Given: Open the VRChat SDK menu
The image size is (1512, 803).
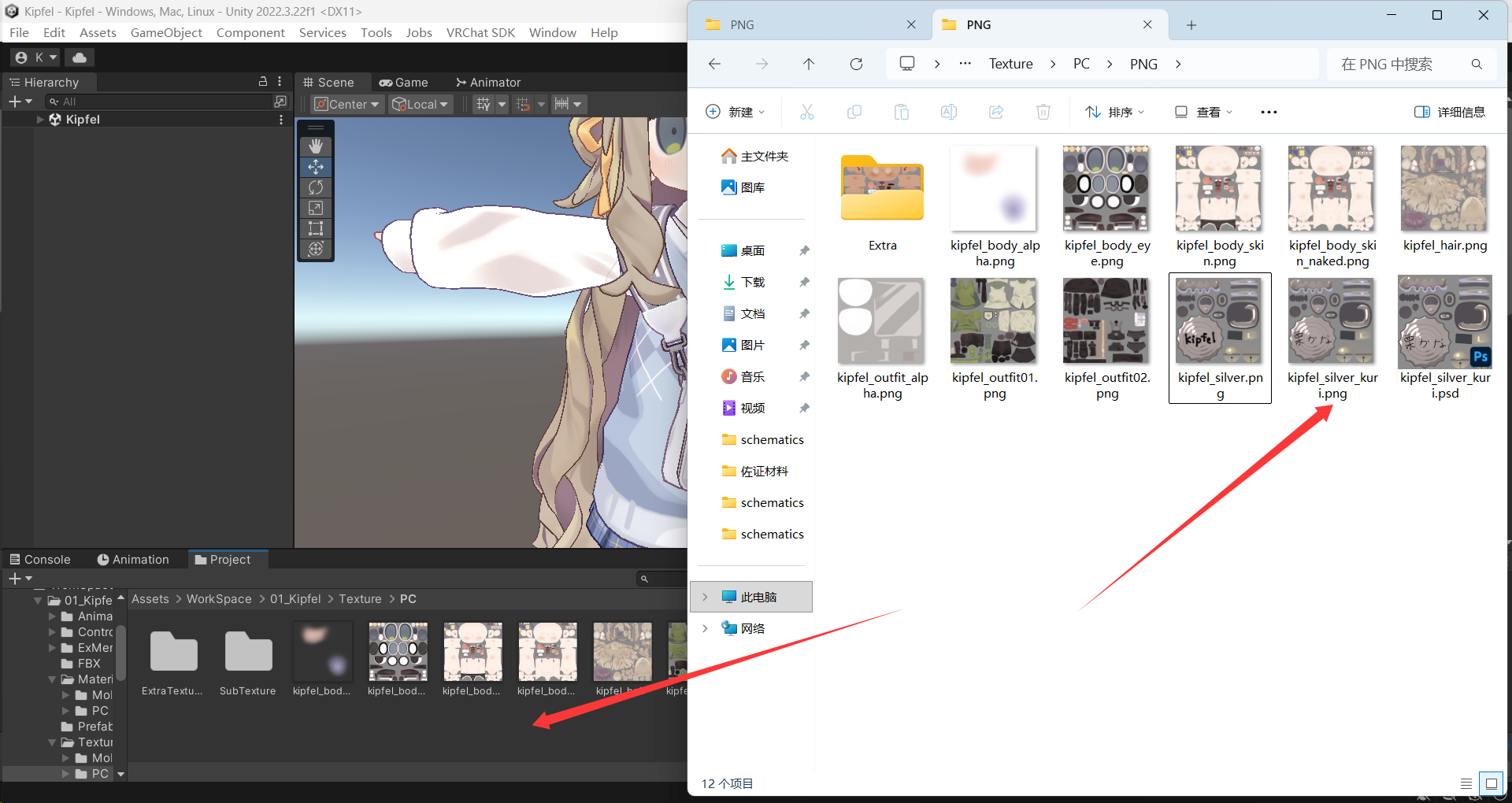Looking at the screenshot, I should pyautogui.click(x=480, y=32).
